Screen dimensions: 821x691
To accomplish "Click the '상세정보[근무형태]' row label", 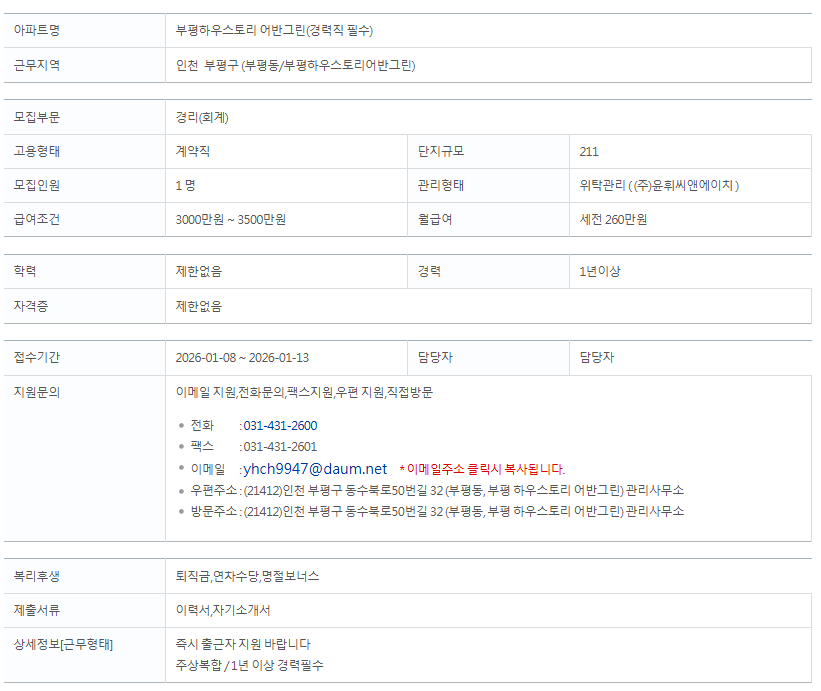I will click(x=63, y=644).
